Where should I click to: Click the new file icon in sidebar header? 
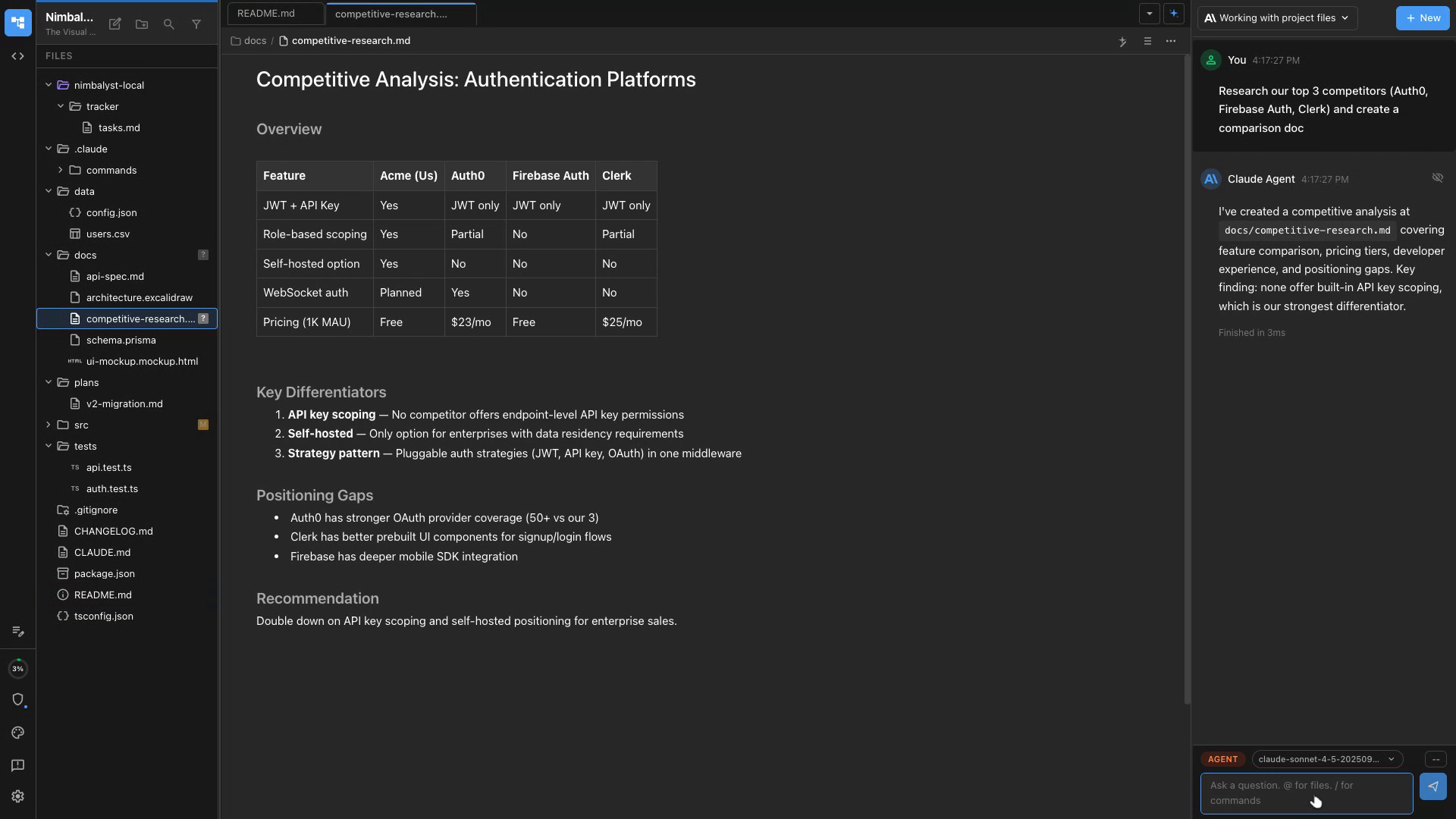(115, 24)
